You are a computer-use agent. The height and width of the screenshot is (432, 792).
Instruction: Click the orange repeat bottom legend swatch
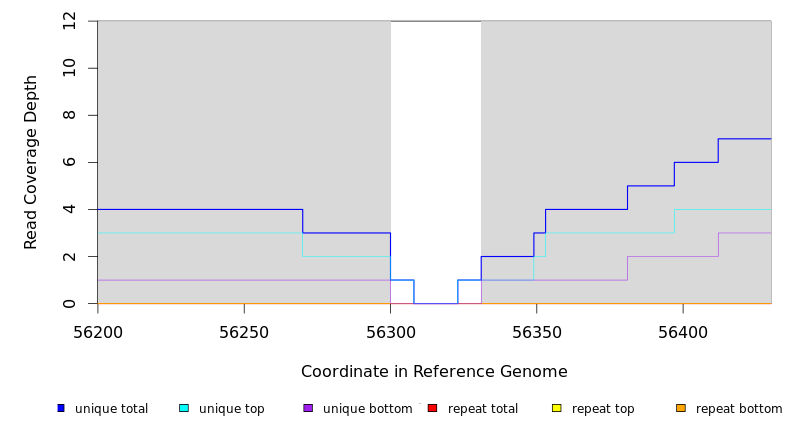[681, 408]
